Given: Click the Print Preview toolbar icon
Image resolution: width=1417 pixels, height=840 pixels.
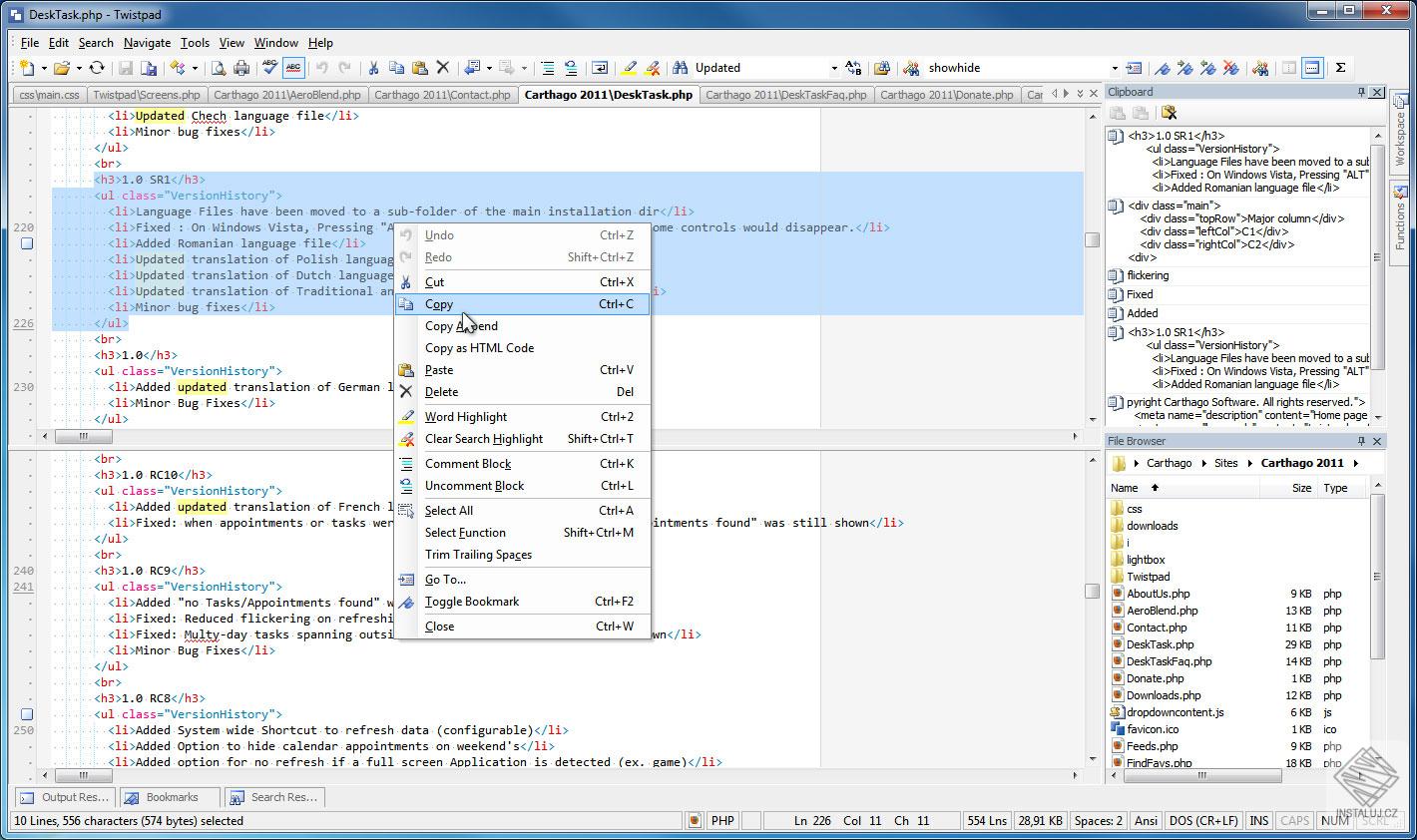Looking at the screenshot, I should [x=219, y=68].
